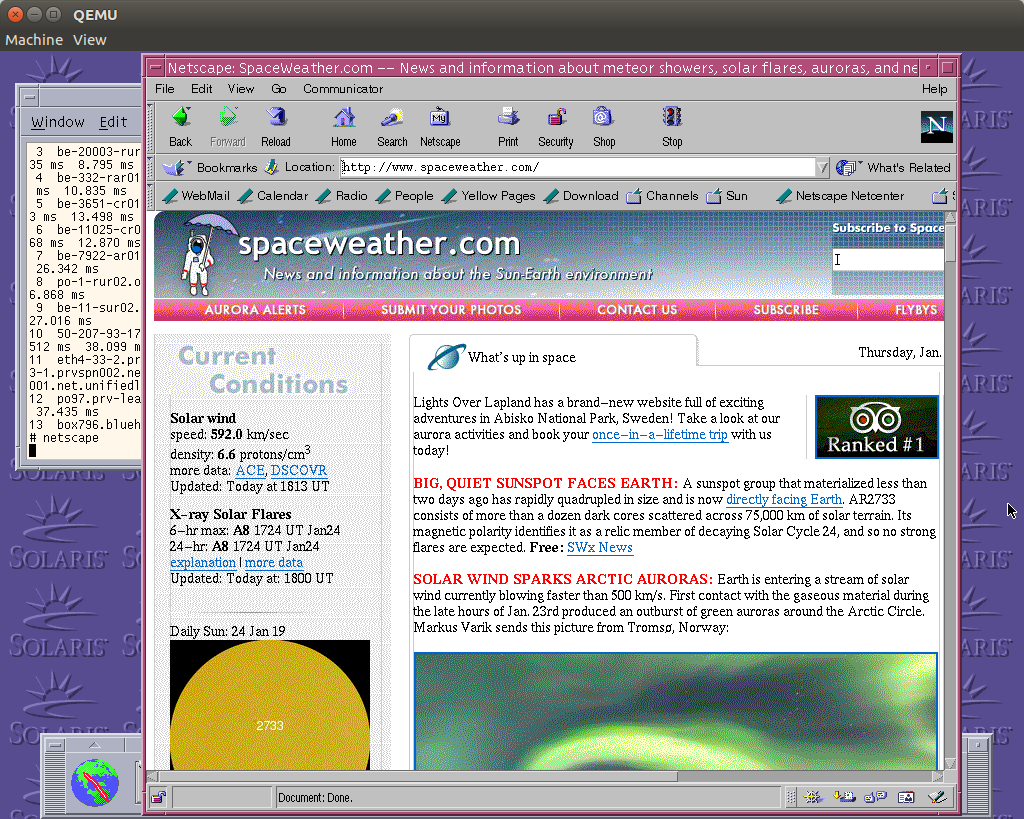
Task: Follow the ACE data link
Action: [x=250, y=470]
